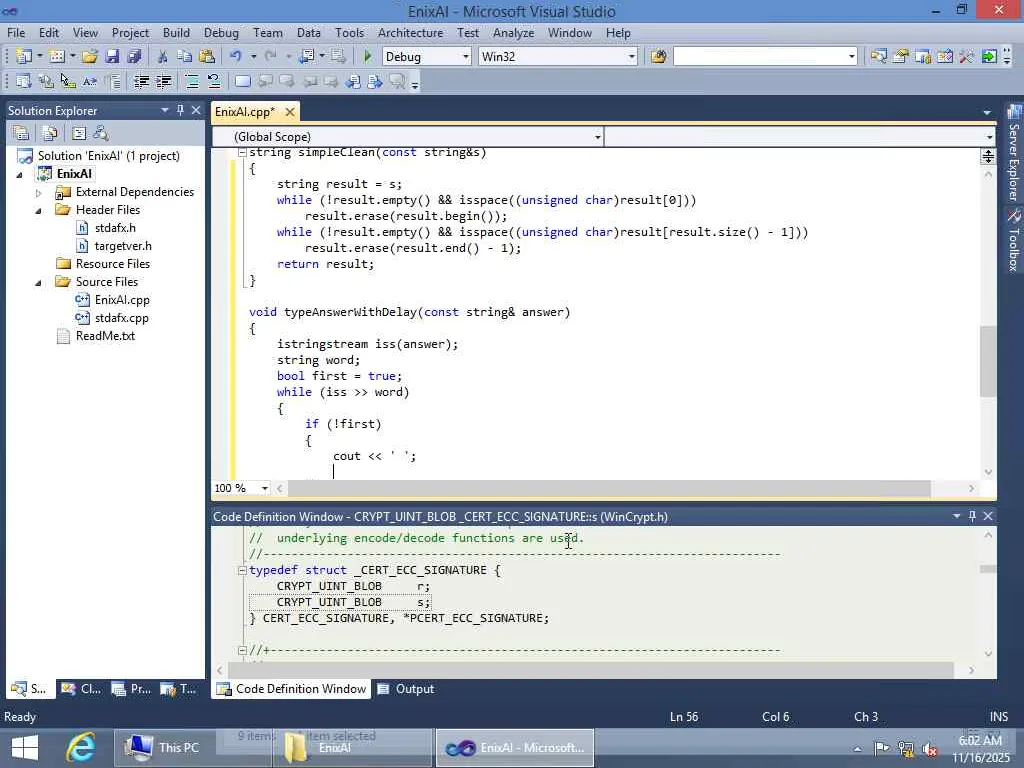The height and width of the screenshot is (768, 1024).
Task: Click Solution Explorer Properties icon
Action: (21, 133)
